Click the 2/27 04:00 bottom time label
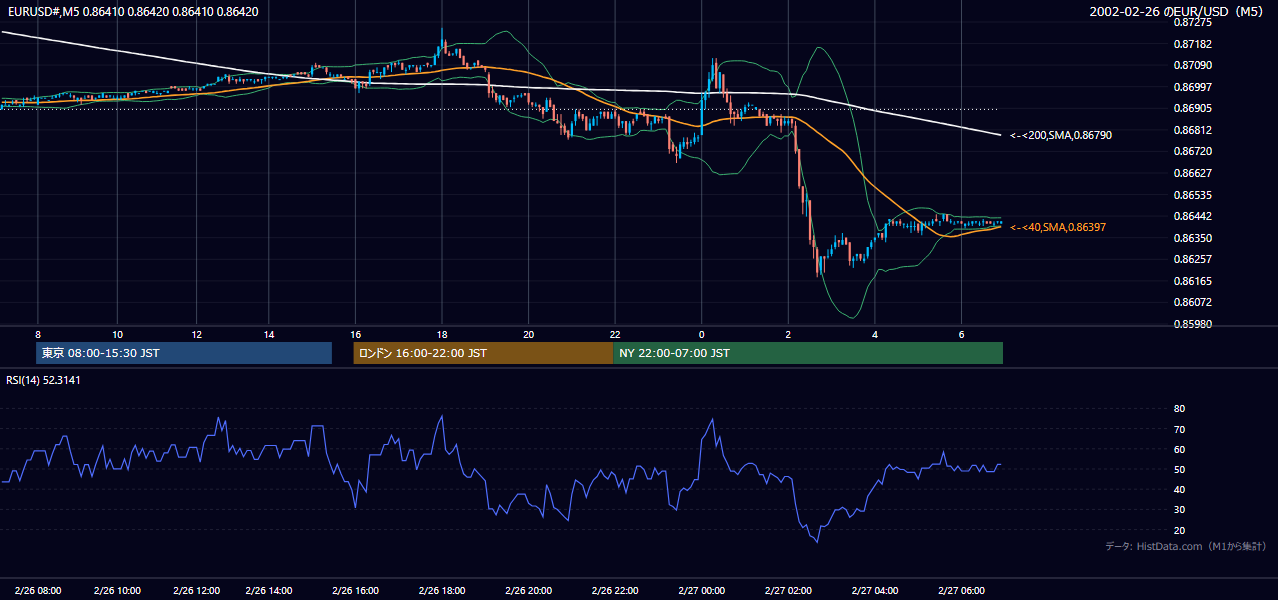 coord(874,590)
